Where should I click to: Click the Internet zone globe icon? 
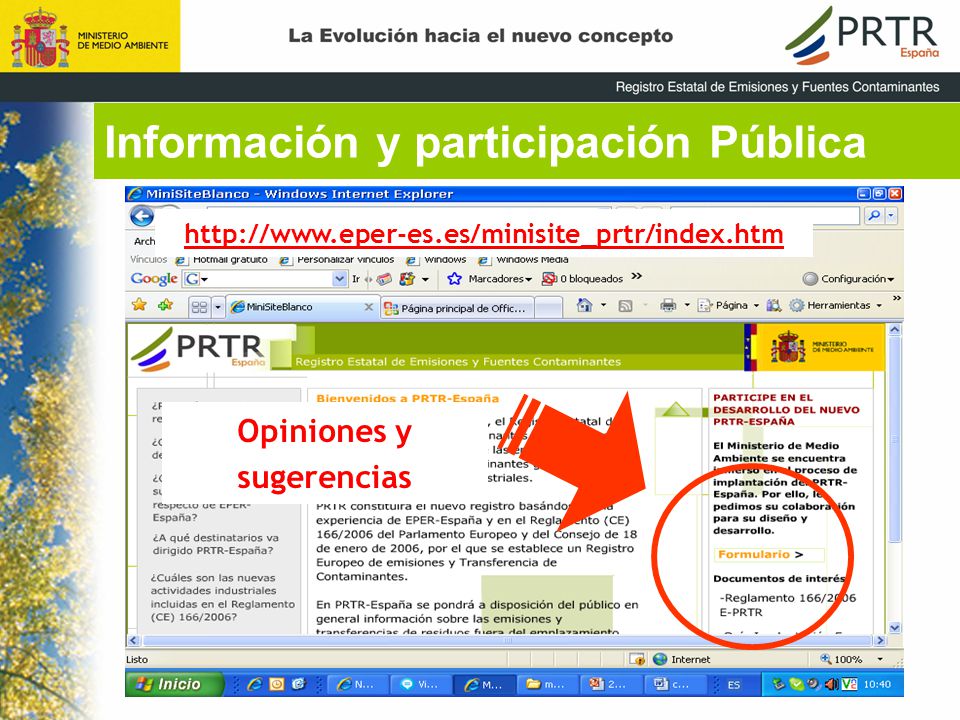[659, 659]
